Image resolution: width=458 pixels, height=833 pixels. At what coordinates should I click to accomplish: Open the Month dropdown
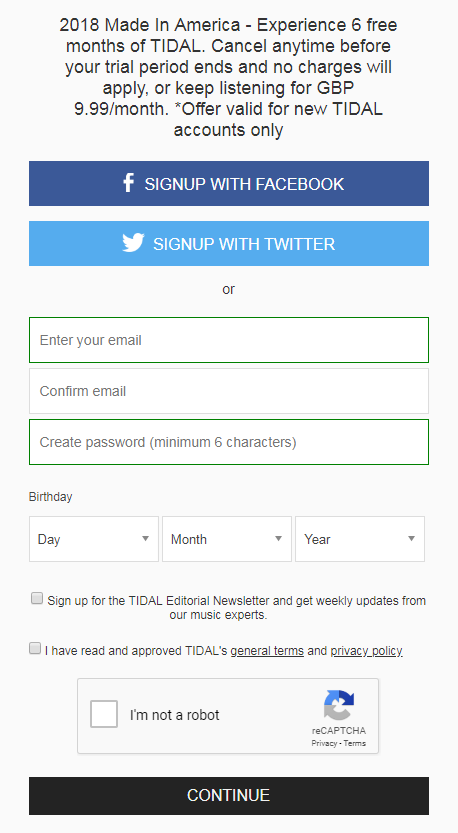pos(227,539)
